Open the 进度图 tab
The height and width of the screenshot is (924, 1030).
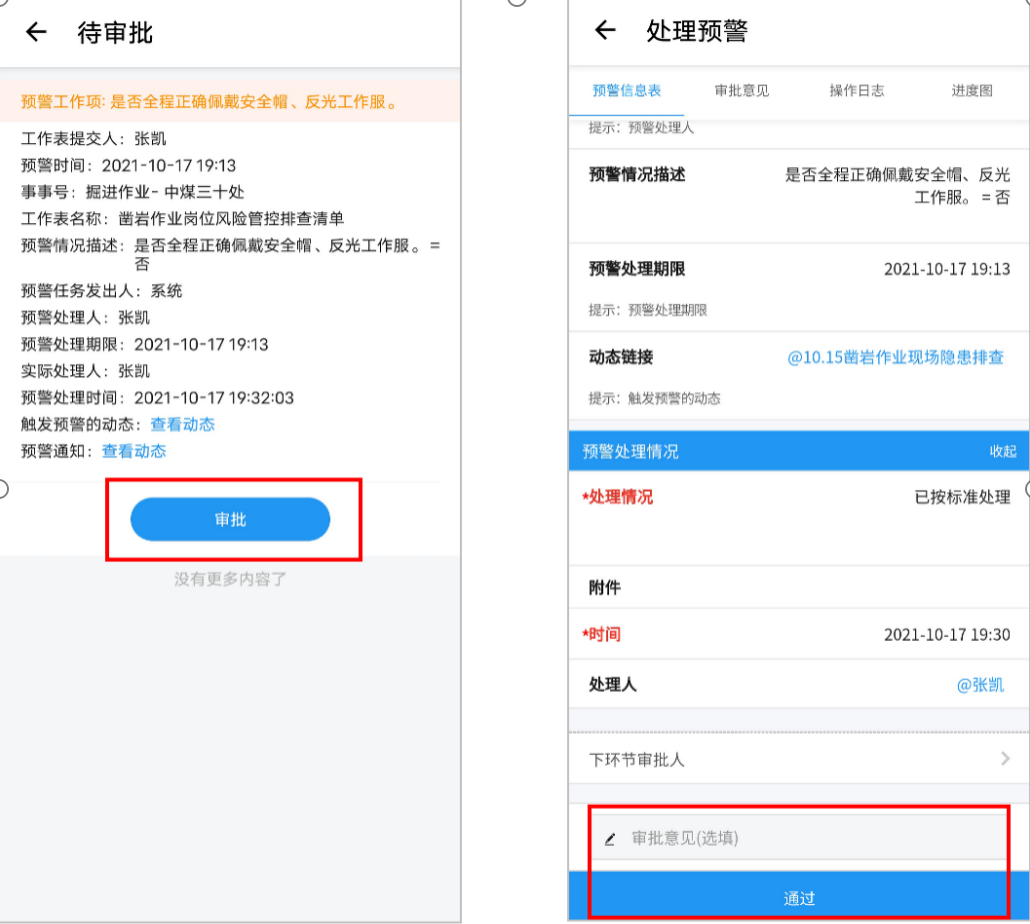pyautogui.click(x=971, y=91)
